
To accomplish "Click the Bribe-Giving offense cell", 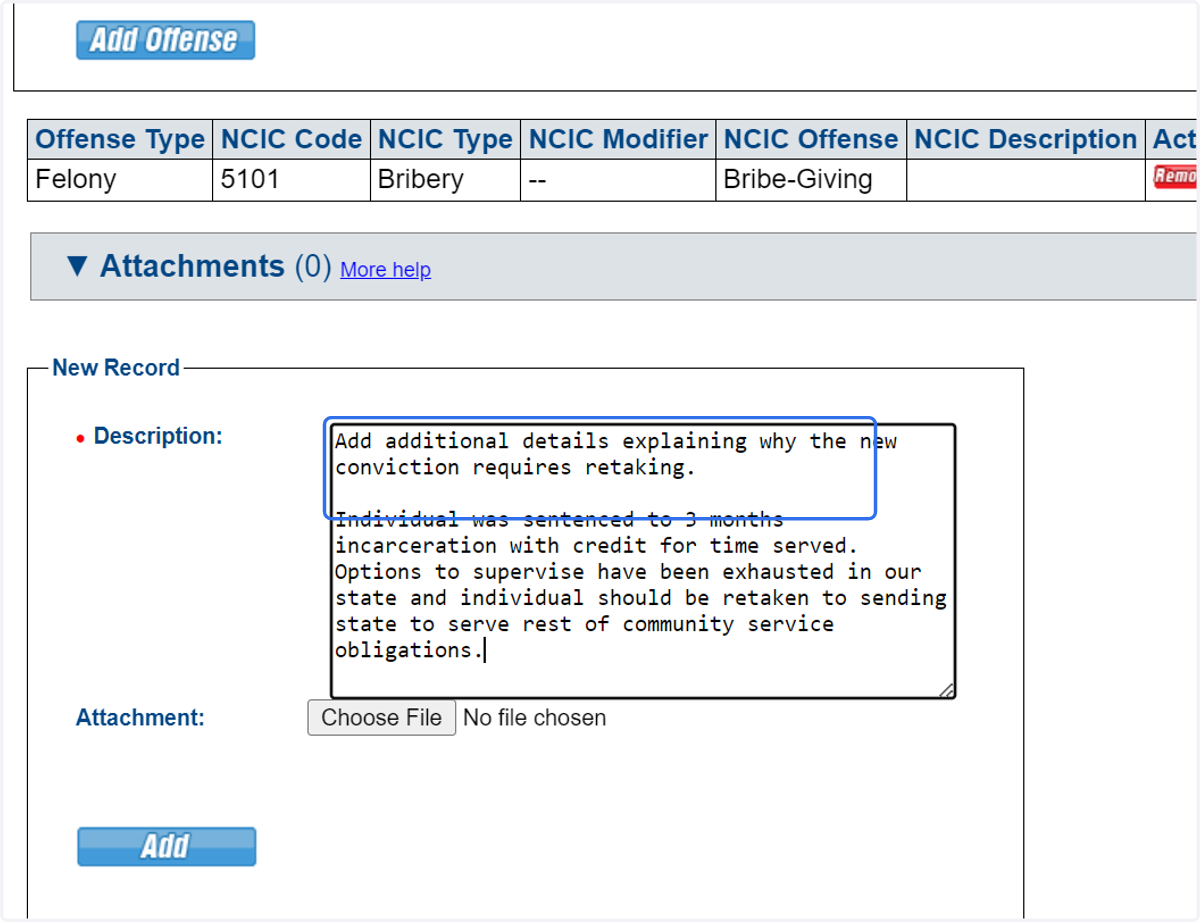I will [811, 180].
